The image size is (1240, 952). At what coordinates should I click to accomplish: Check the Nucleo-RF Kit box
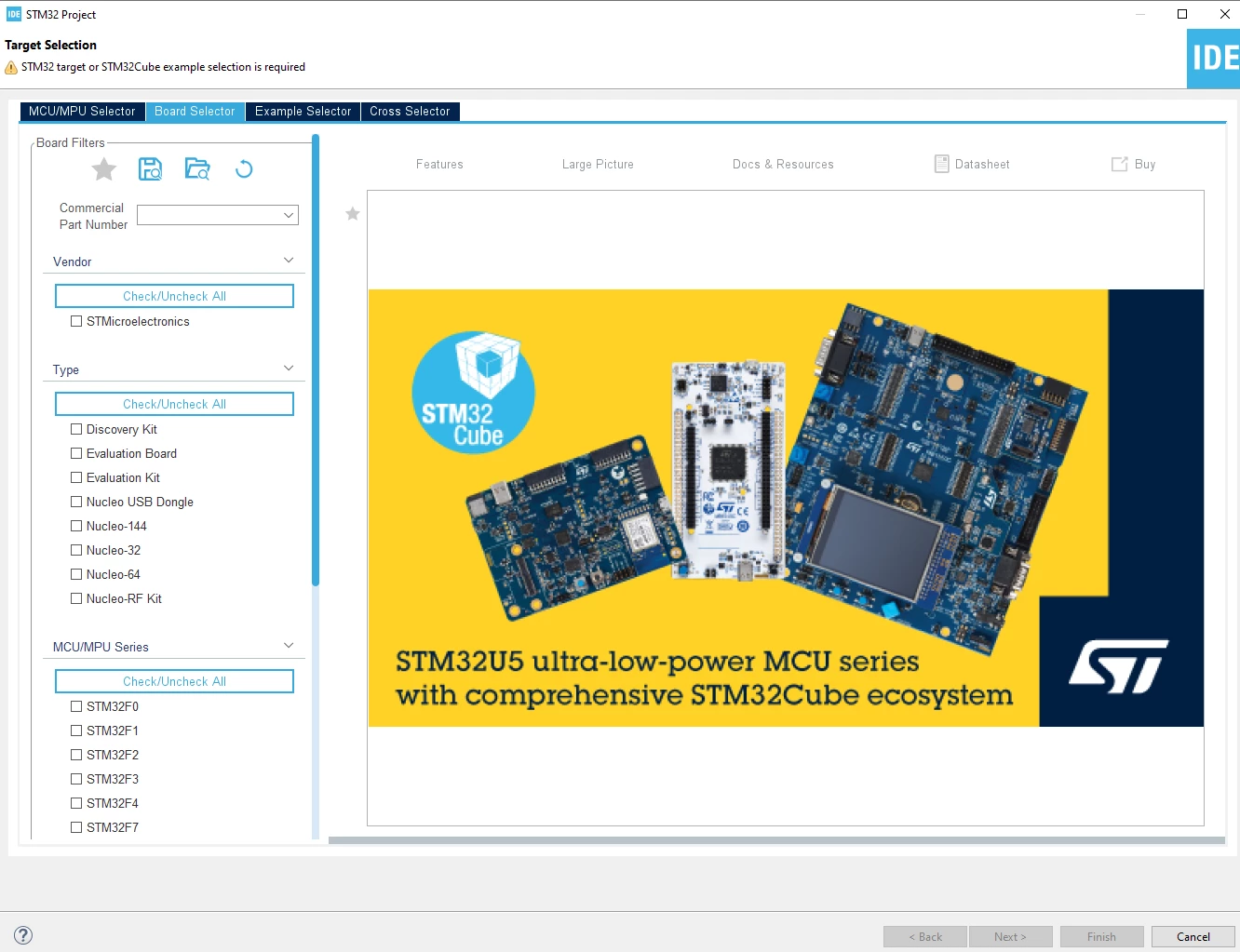click(x=76, y=599)
